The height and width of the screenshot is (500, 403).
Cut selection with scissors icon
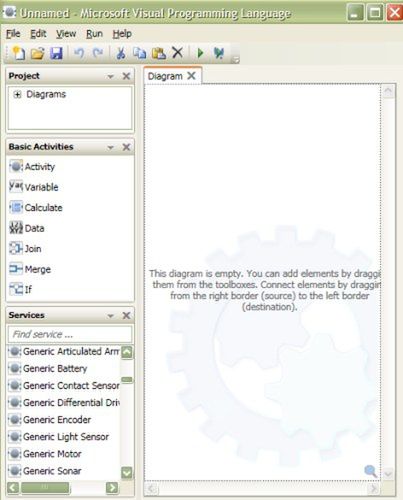[121, 53]
